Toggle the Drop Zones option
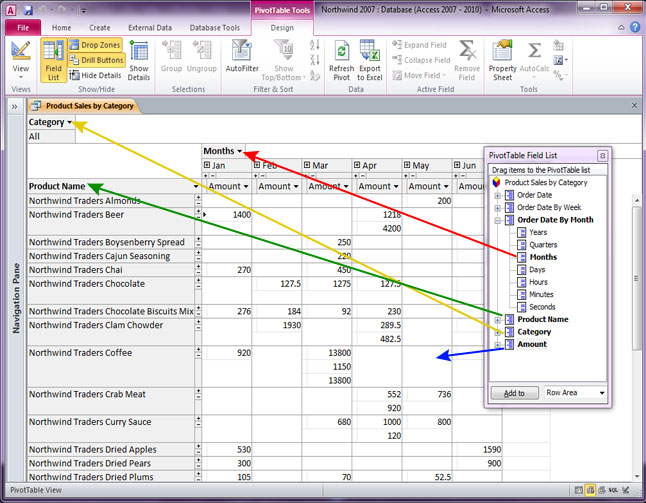Image resolution: width=646 pixels, height=503 pixels. (97, 46)
